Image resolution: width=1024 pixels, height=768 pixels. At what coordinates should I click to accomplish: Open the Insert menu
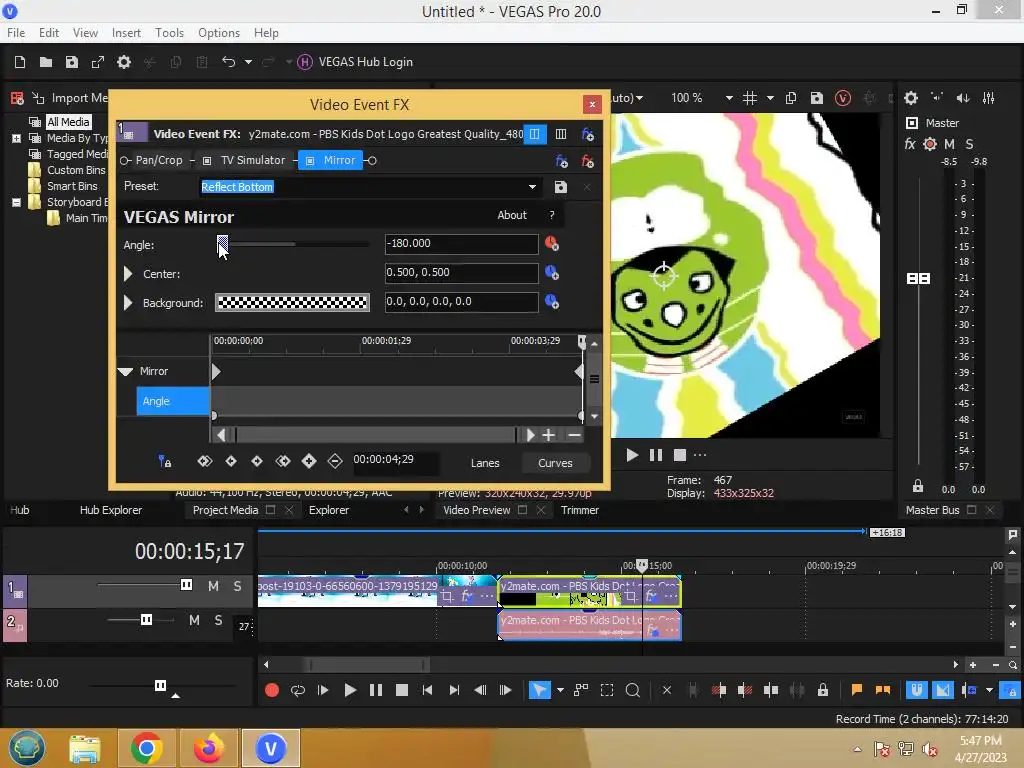coord(126,33)
